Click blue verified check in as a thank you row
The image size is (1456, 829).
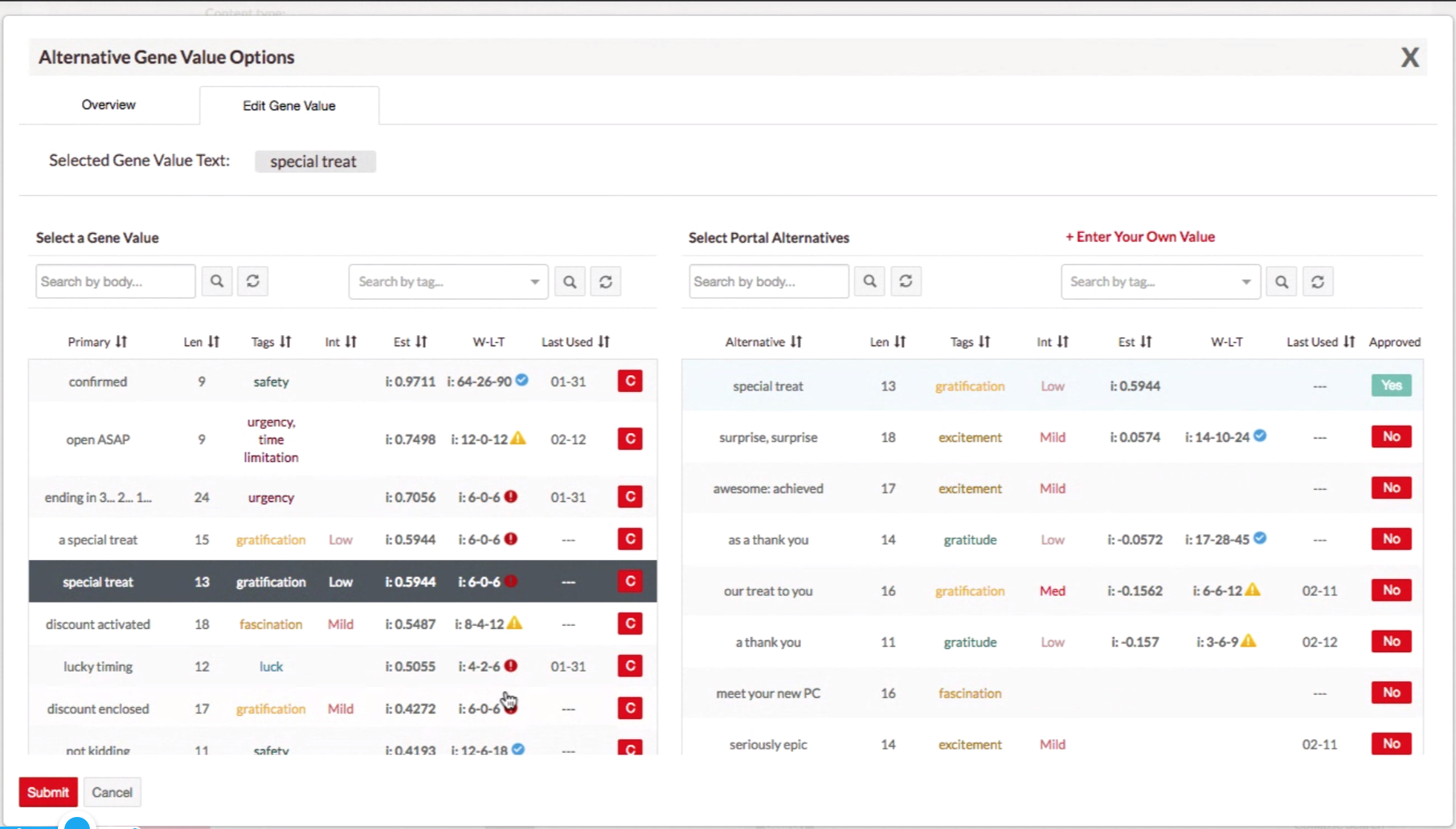click(1260, 538)
